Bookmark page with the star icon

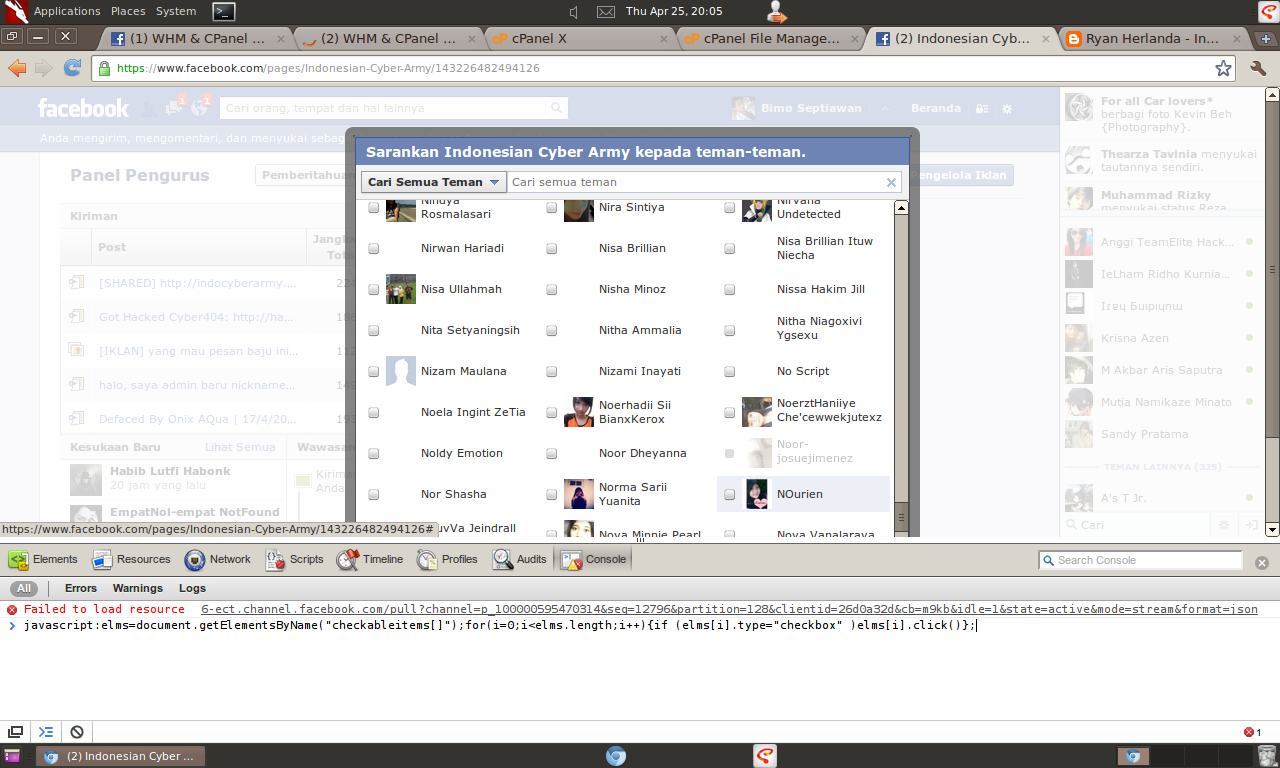pos(1223,68)
